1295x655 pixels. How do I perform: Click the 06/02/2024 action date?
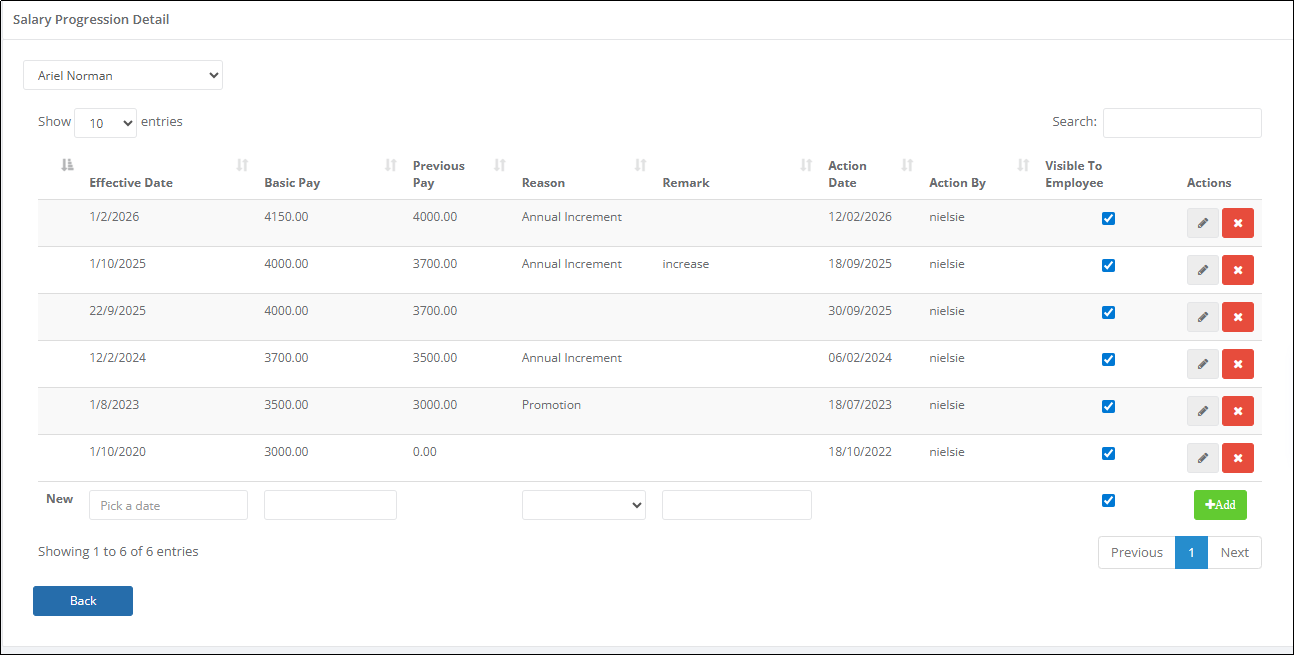[x=860, y=358]
